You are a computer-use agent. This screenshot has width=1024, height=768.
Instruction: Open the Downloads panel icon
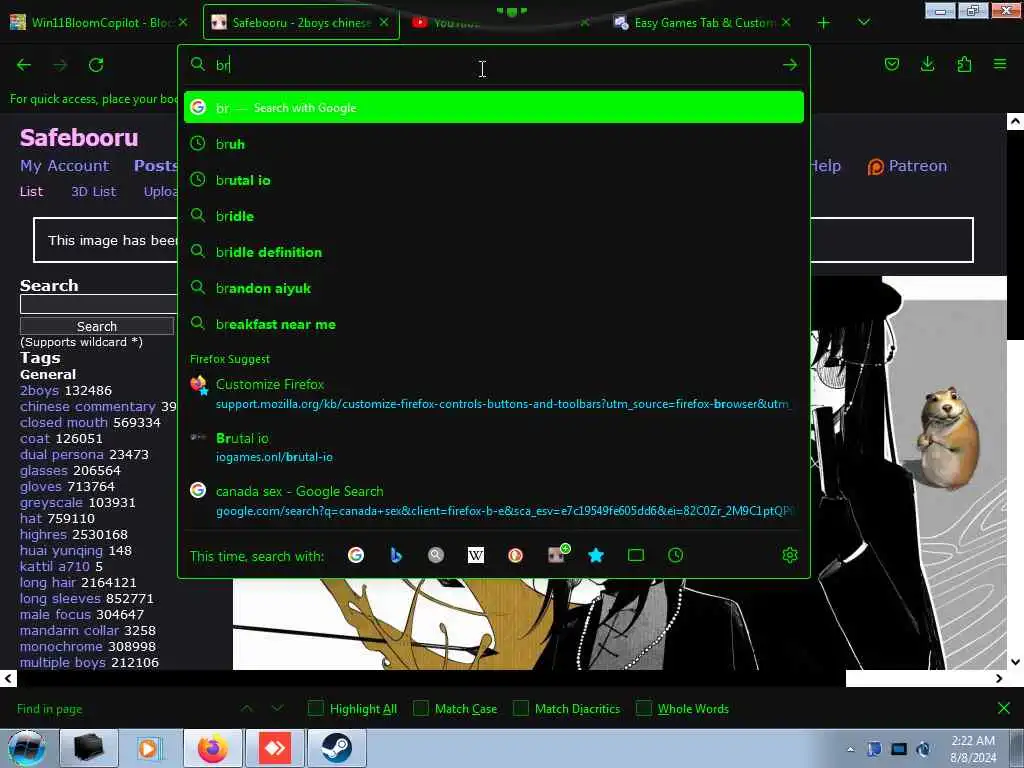point(927,64)
